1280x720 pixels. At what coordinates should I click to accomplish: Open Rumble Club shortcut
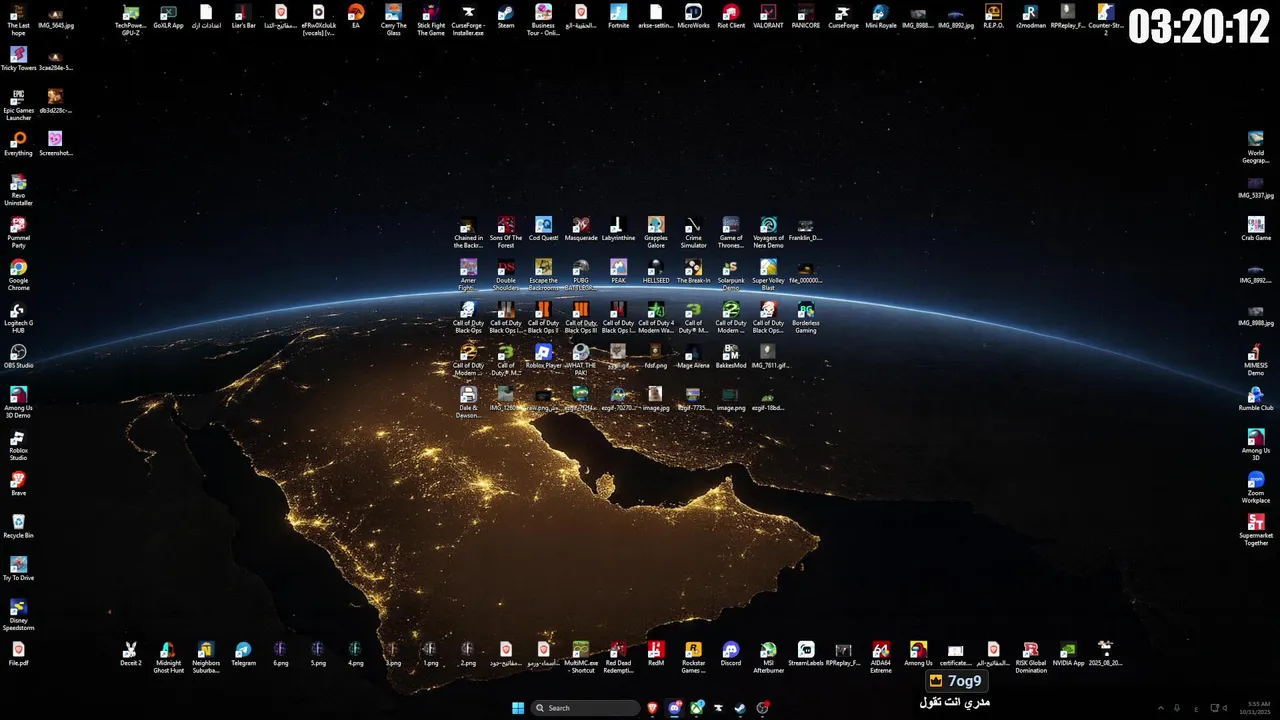(1256, 398)
